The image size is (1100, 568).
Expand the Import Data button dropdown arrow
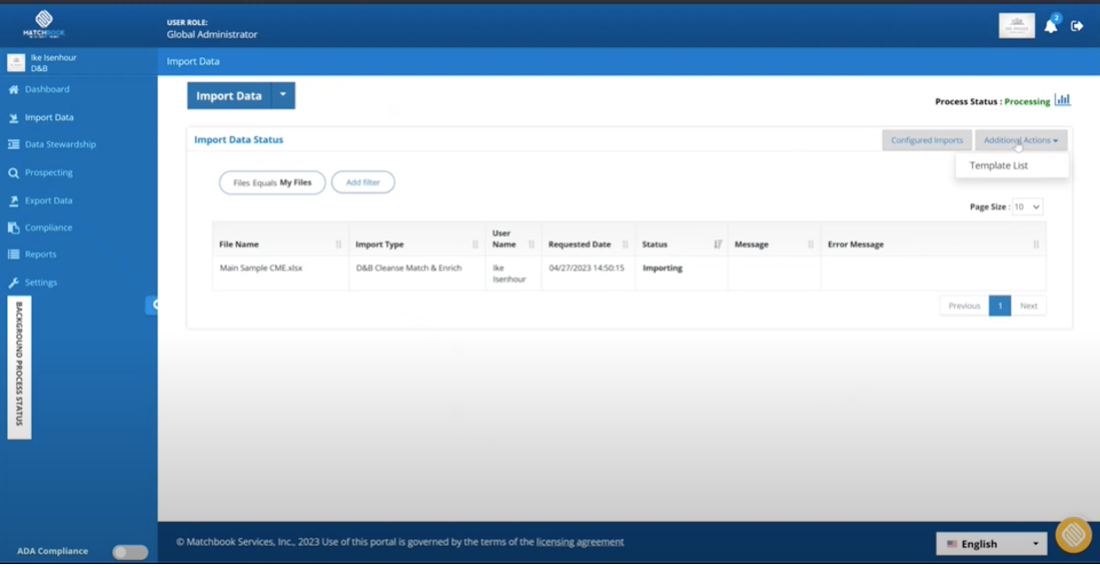coord(283,96)
